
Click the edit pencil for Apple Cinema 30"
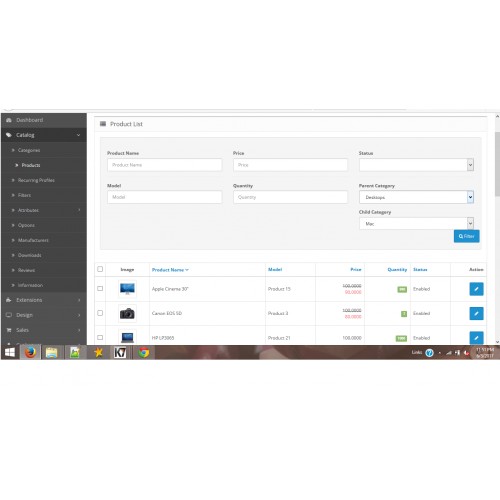click(x=476, y=289)
